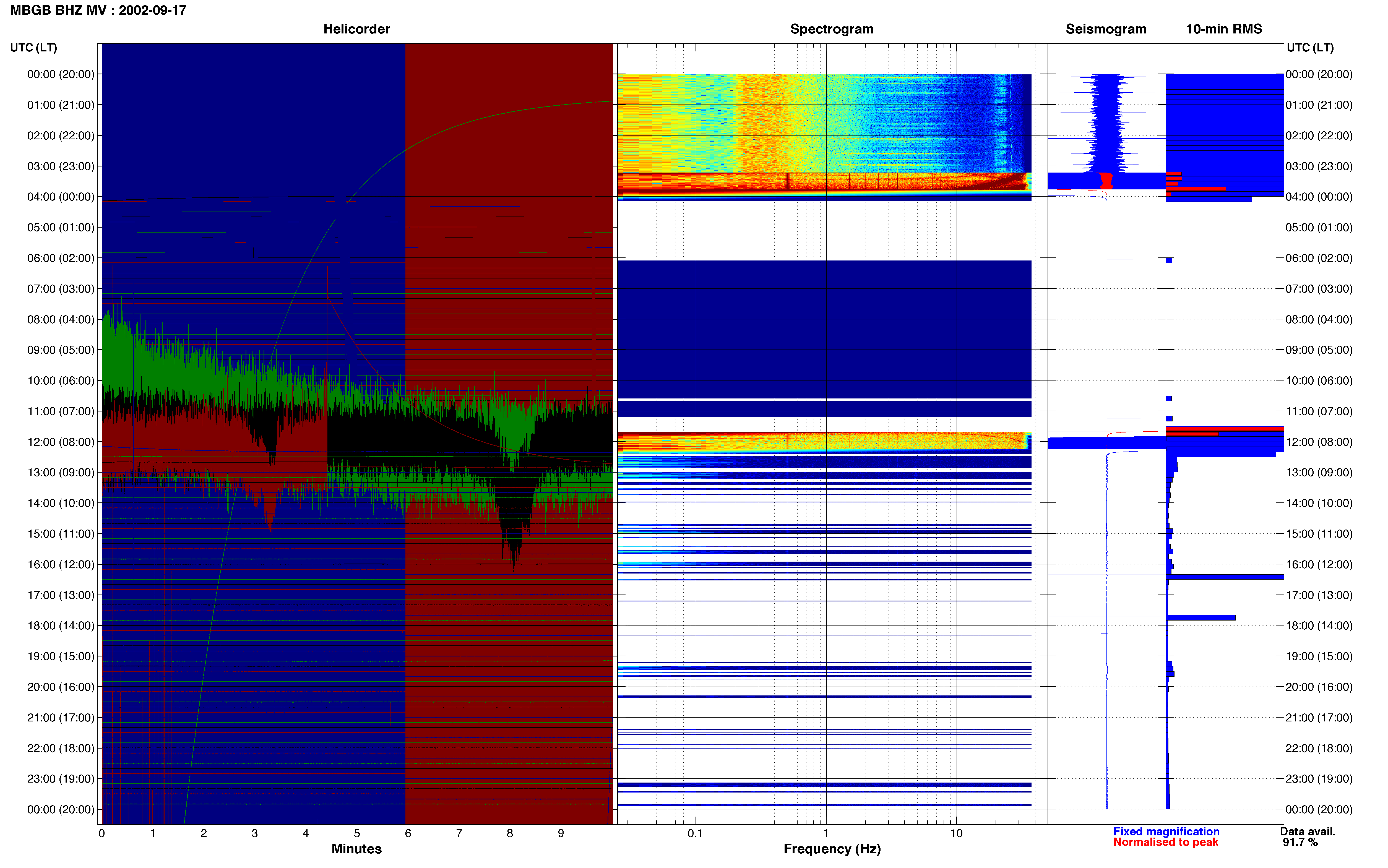Image resolution: width=1388 pixels, height=868 pixels.
Task: Click the left '06:00 (02:00)' time label
Action: 61,258
